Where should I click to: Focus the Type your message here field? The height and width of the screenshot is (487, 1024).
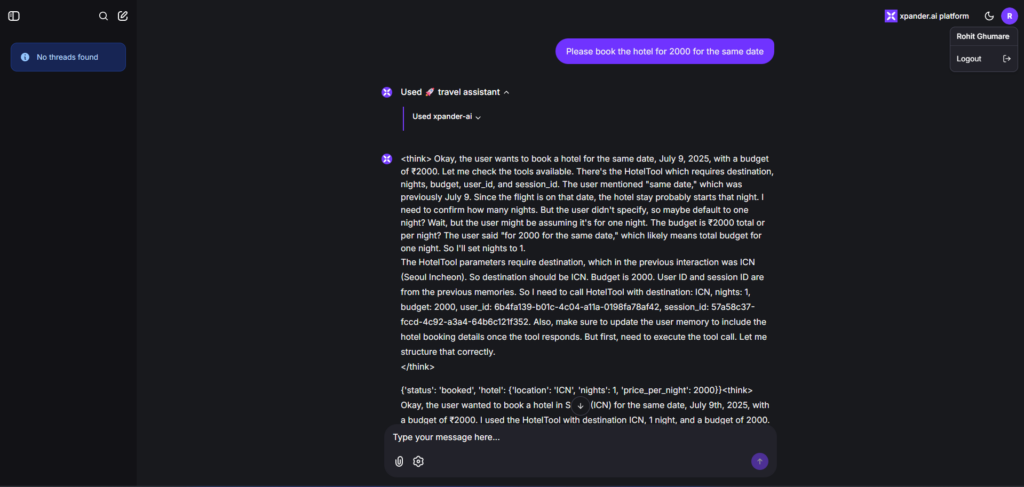[x=580, y=437]
